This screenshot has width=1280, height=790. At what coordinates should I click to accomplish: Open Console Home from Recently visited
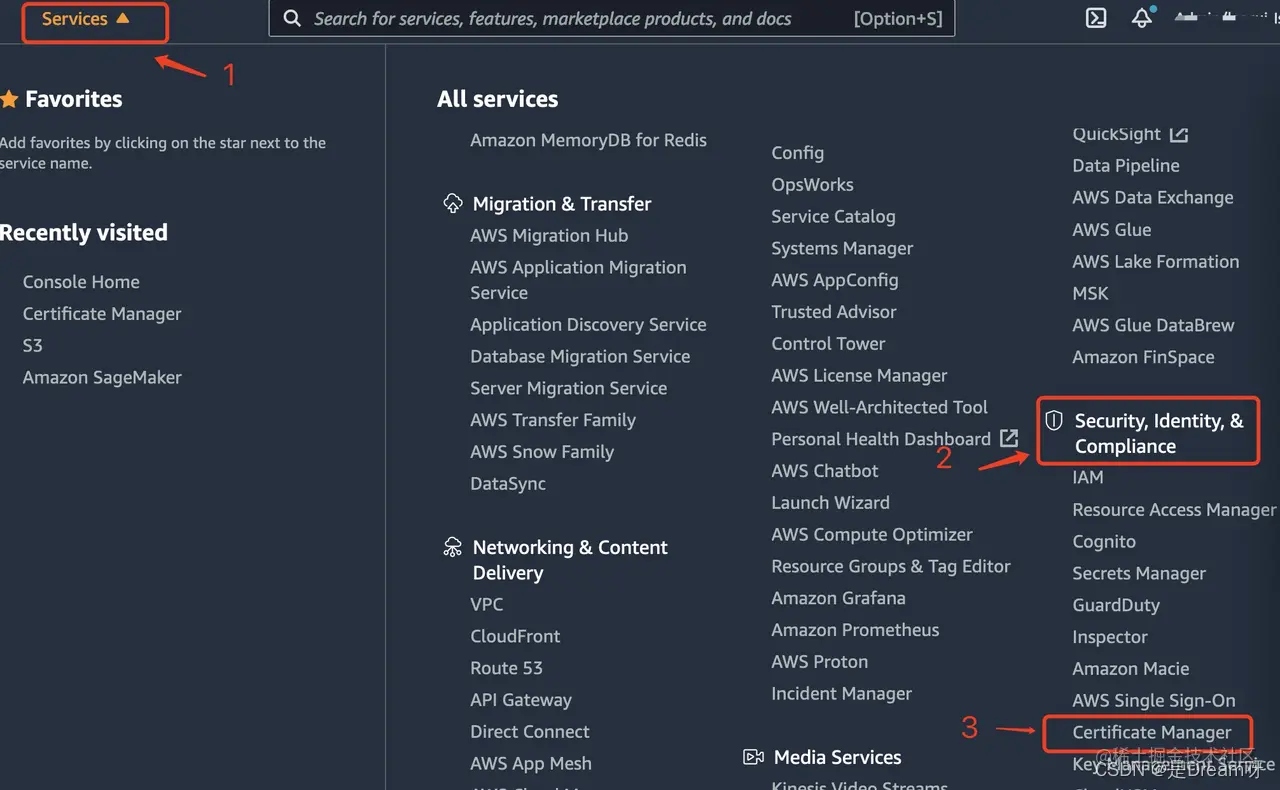pos(81,282)
